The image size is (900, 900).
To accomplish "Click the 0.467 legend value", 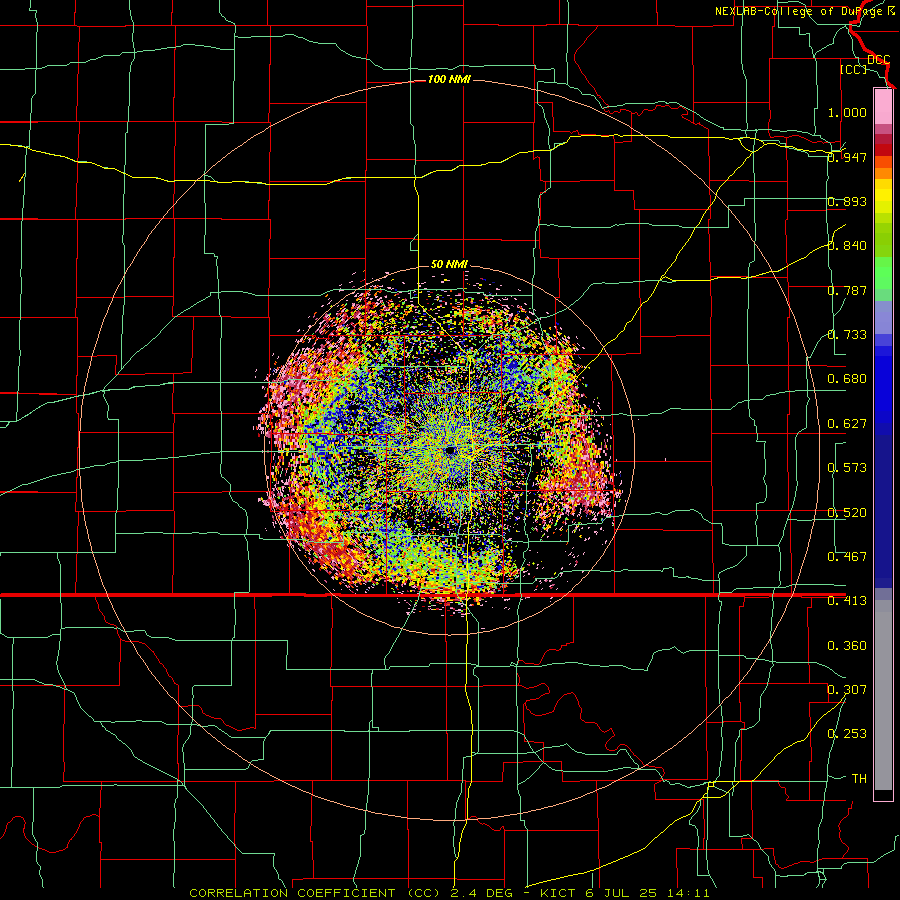I will pyautogui.click(x=847, y=557).
